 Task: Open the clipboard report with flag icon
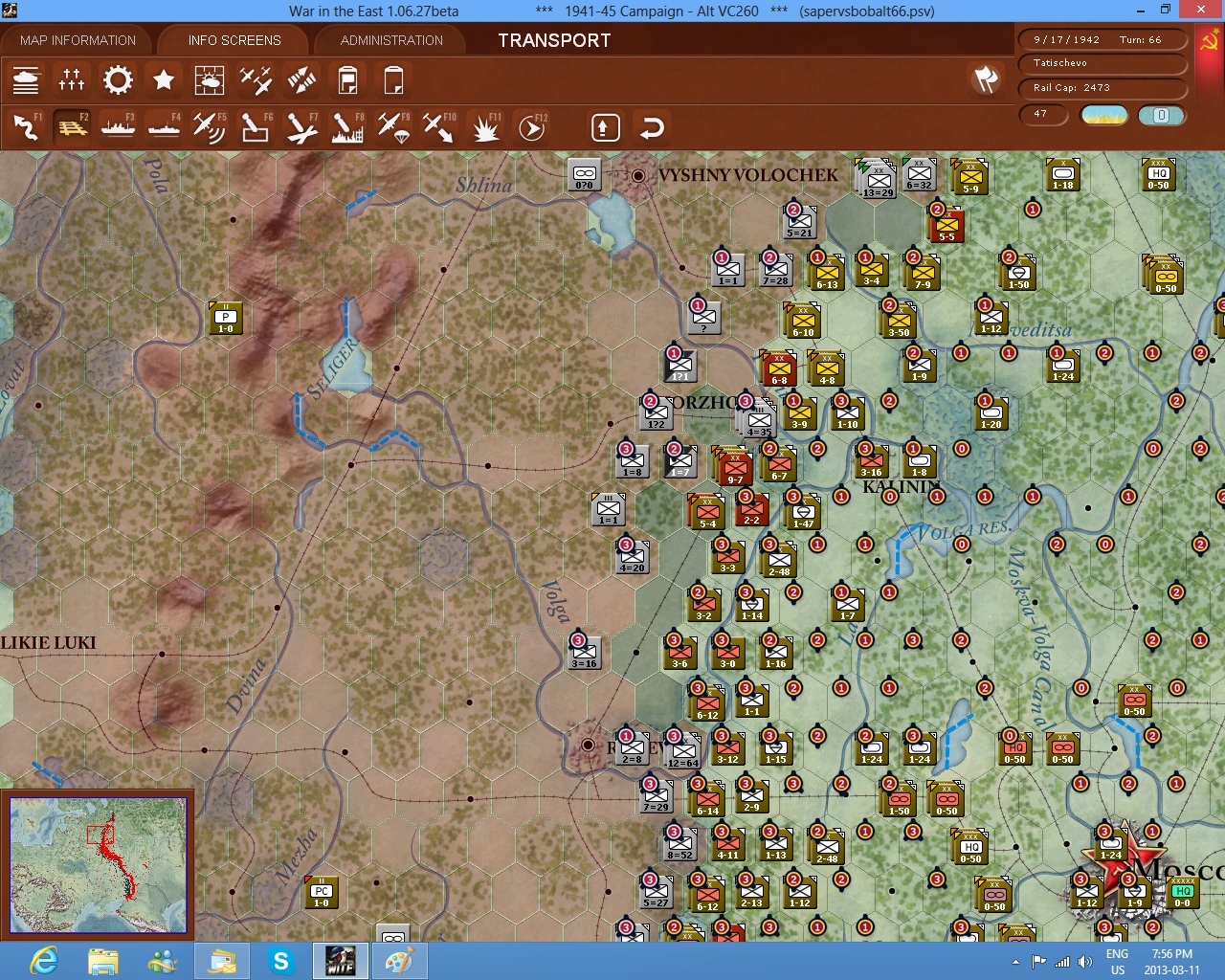pyautogui.click(x=347, y=80)
